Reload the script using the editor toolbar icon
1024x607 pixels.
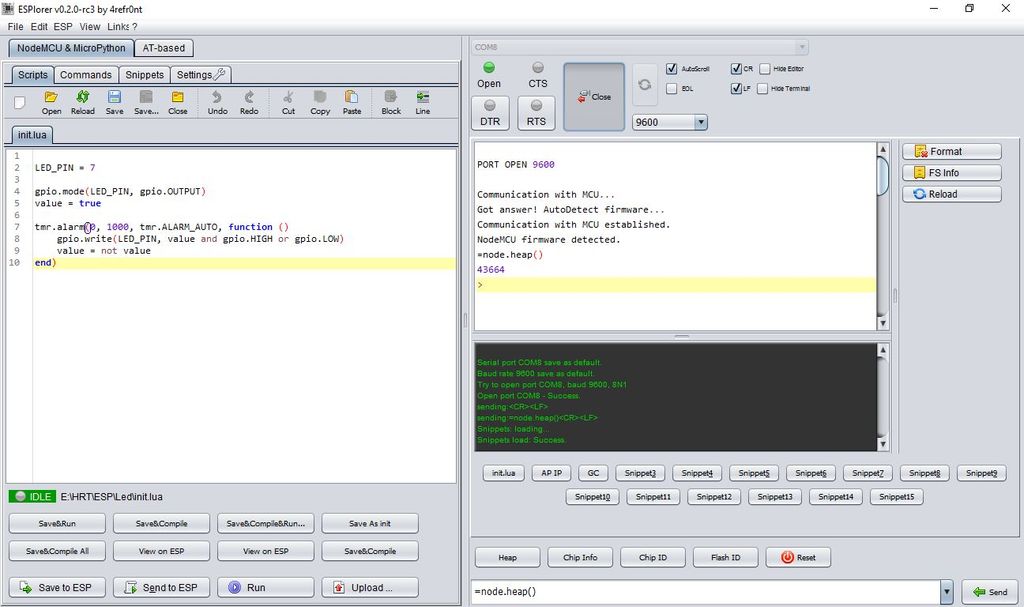tap(82, 103)
